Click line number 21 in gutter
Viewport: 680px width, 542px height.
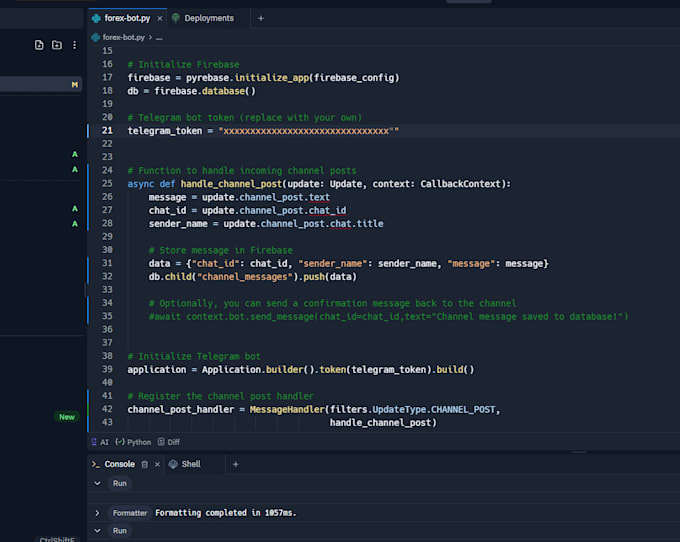click(x=107, y=131)
